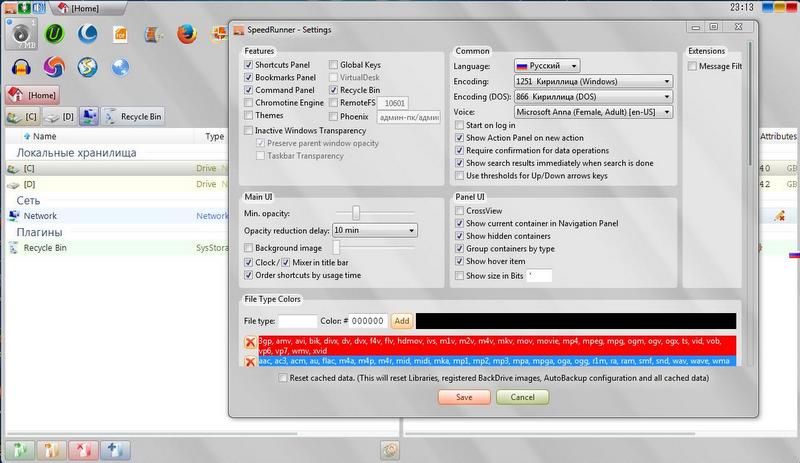Launch the green IObit Uninstaller shortcut
The image size is (800, 463).
pos(54,34)
